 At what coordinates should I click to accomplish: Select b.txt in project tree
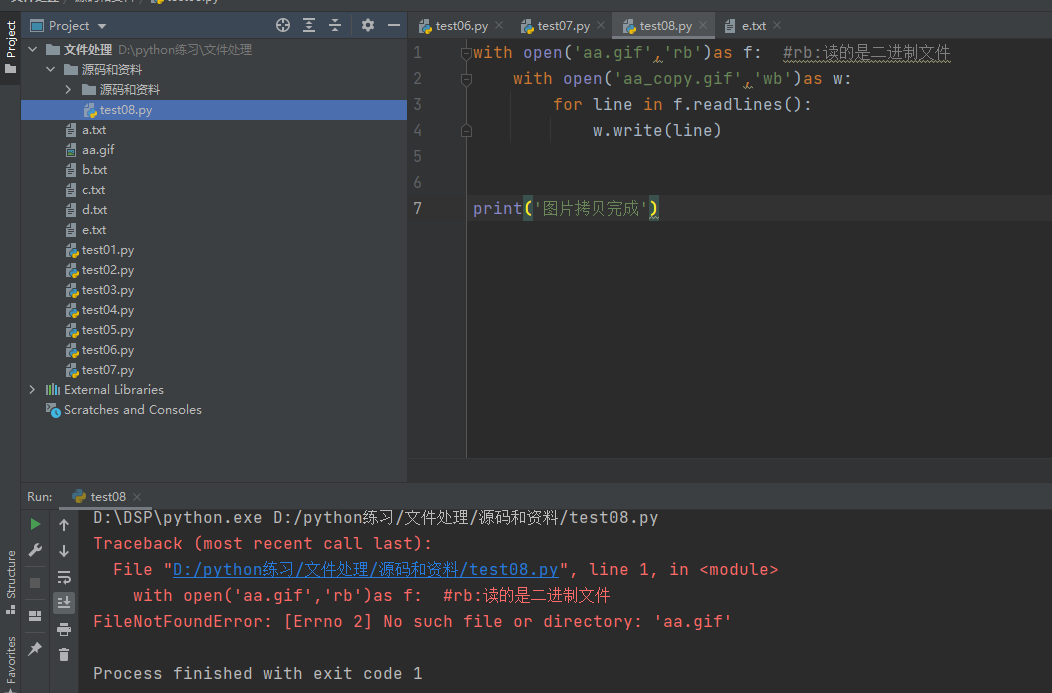(94, 170)
